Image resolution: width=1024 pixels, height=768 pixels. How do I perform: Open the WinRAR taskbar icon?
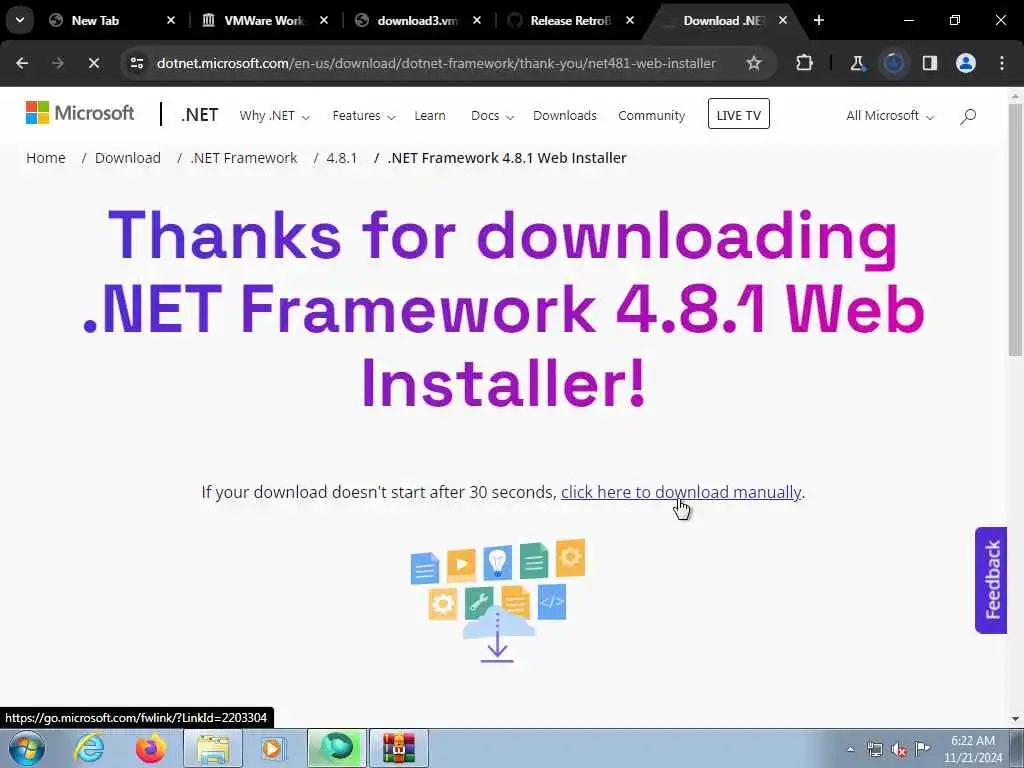[399, 748]
